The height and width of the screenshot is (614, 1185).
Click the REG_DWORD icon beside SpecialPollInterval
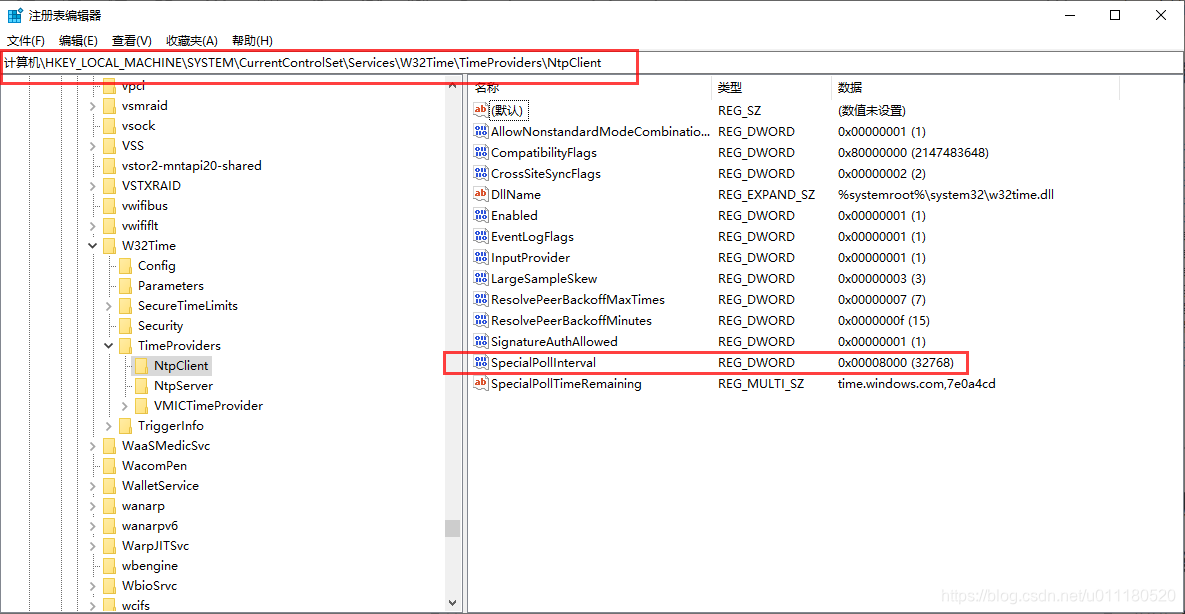coord(481,362)
